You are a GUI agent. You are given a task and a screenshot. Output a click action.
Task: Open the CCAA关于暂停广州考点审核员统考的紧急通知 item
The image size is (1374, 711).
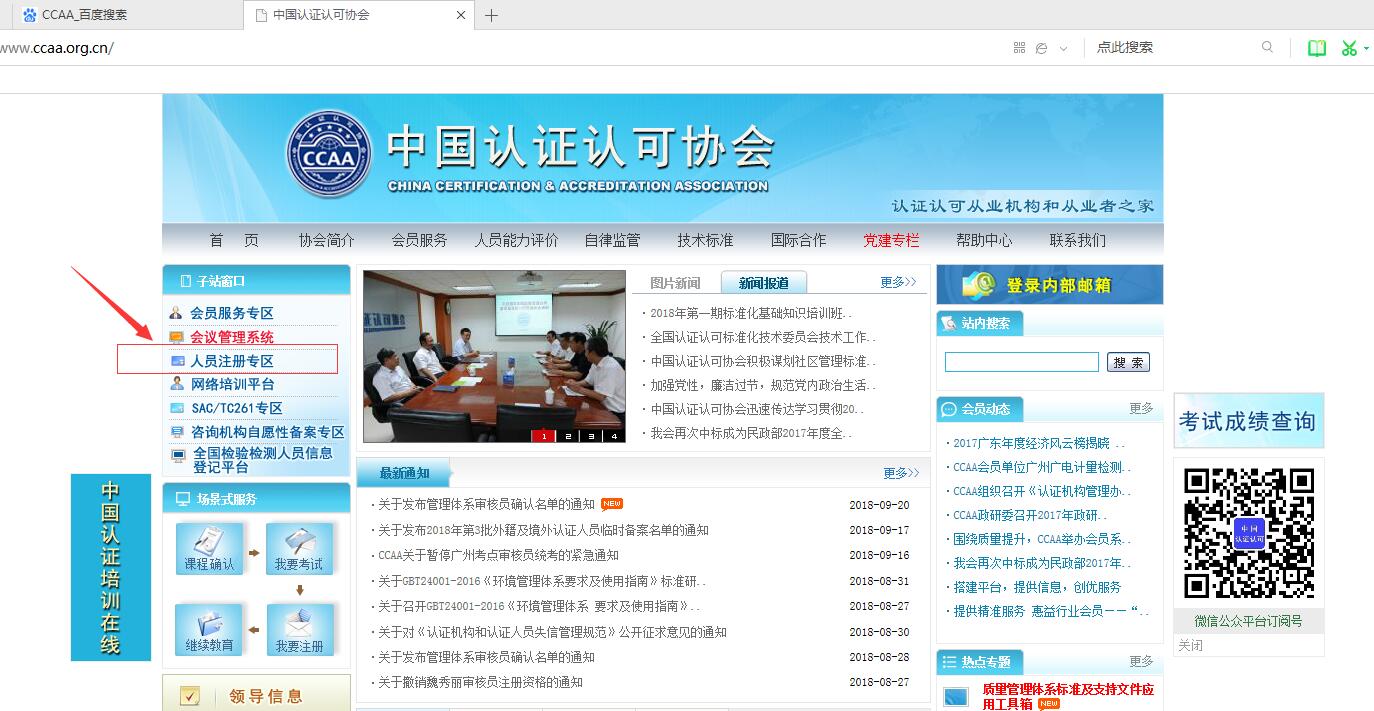click(498, 555)
